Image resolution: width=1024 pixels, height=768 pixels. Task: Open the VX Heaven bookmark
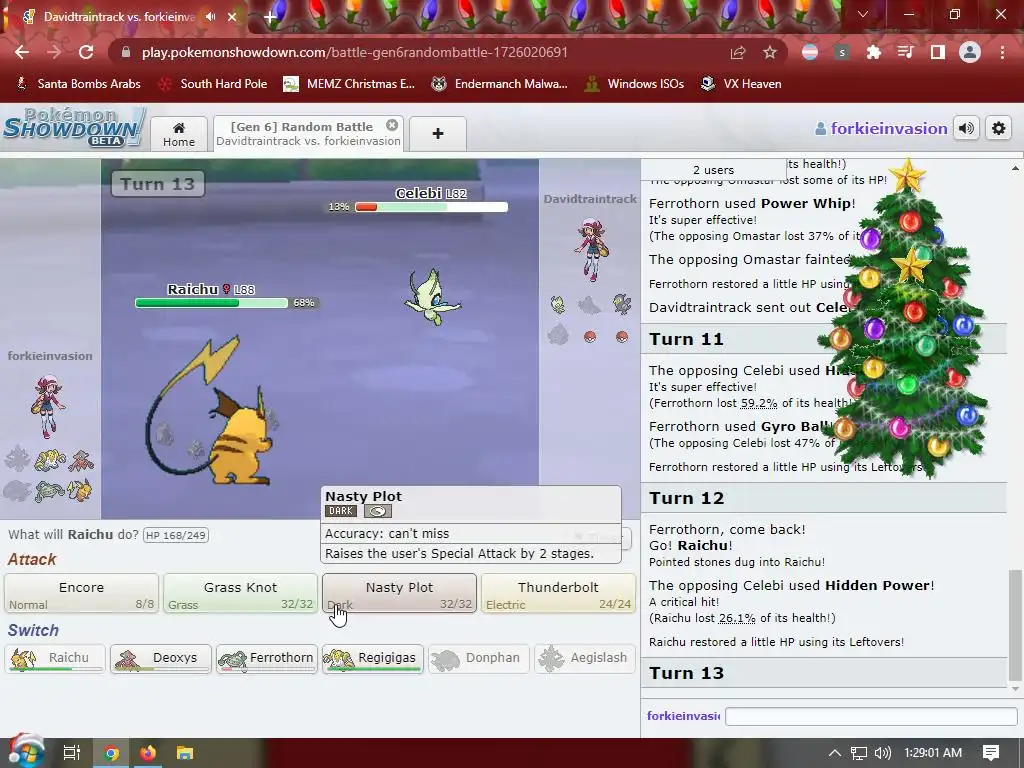tap(741, 84)
